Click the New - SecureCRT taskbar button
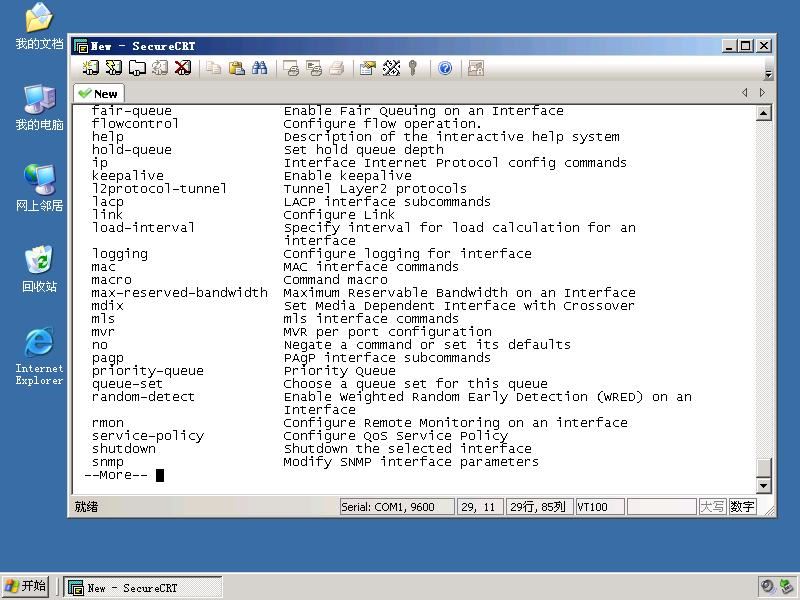Viewport: 800px width, 600px height. click(x=143, y=588)
